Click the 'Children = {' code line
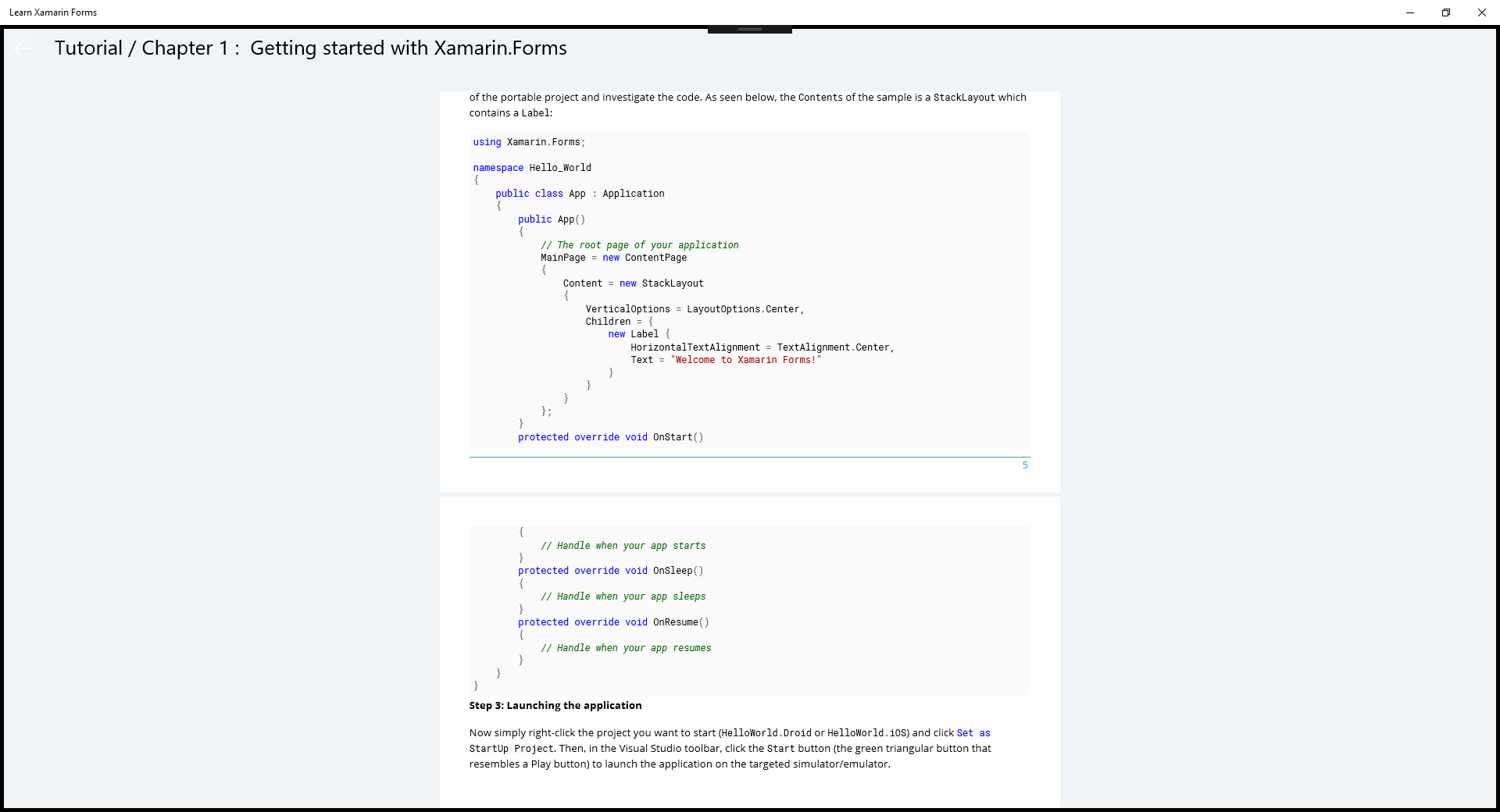 (x=620, y=322)
